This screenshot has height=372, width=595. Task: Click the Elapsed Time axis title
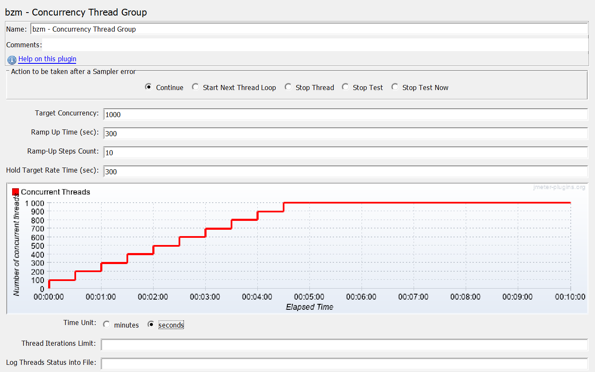coord(309,307)
